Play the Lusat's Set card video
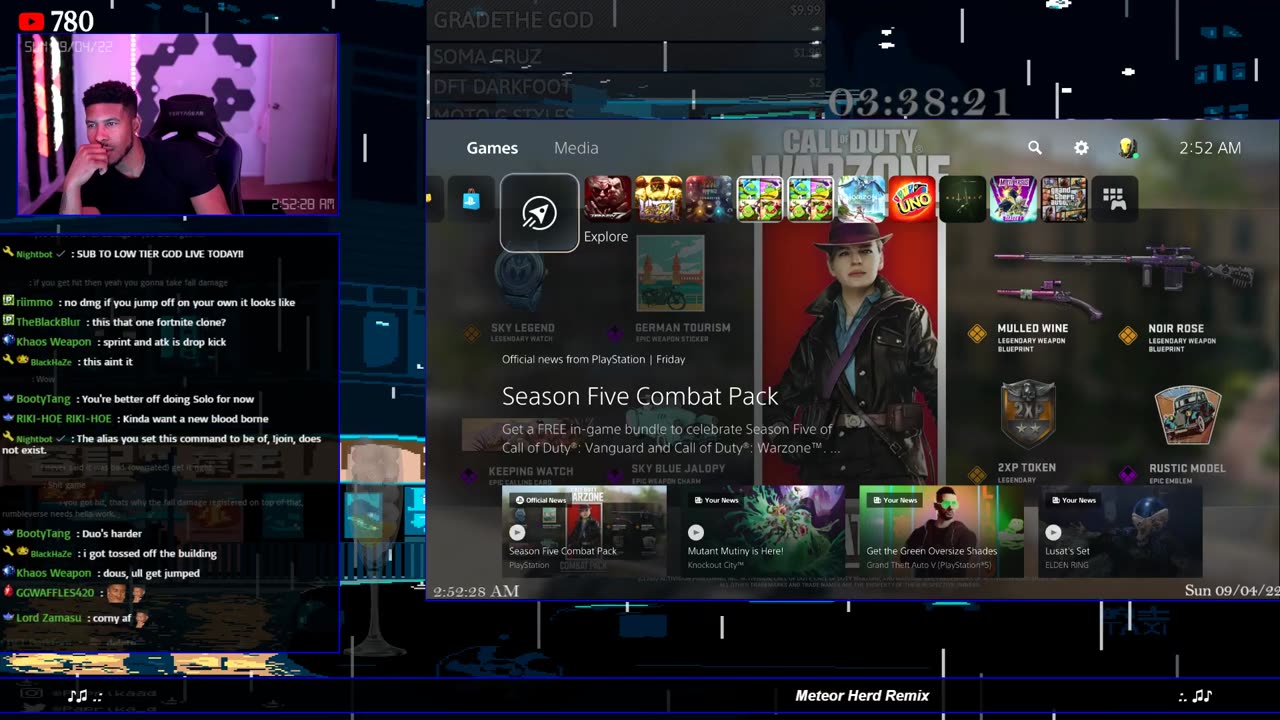The height and width of the screenshot is (720, 1280). click(1053, 533)
